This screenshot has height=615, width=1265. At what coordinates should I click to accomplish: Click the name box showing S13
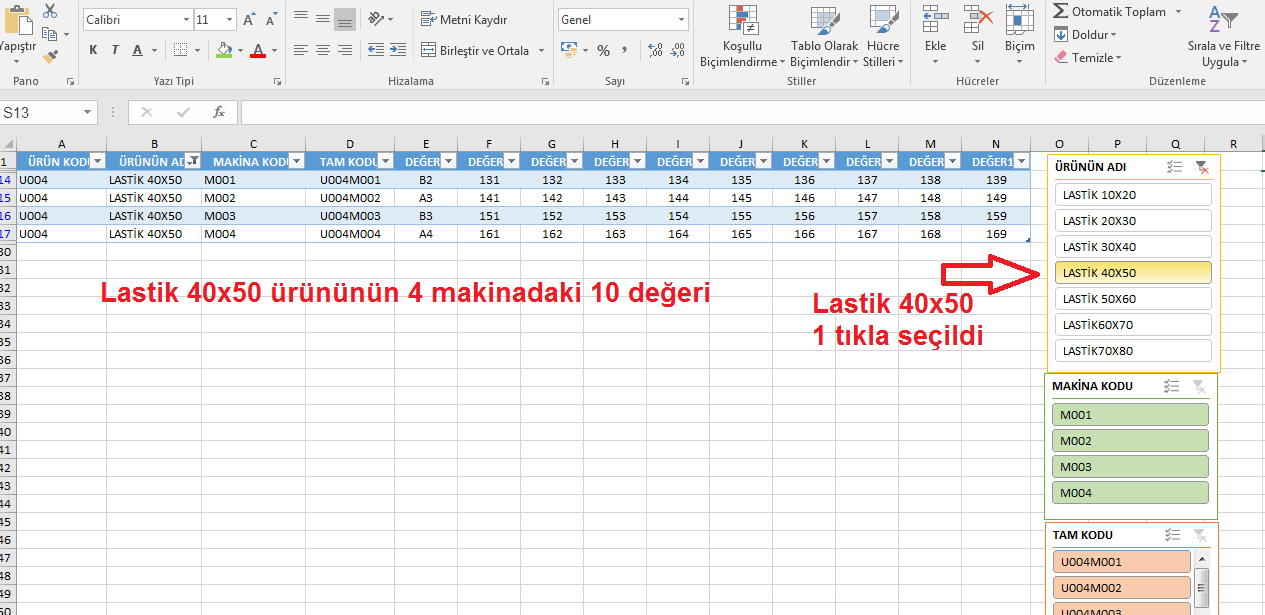click(40, 113)
